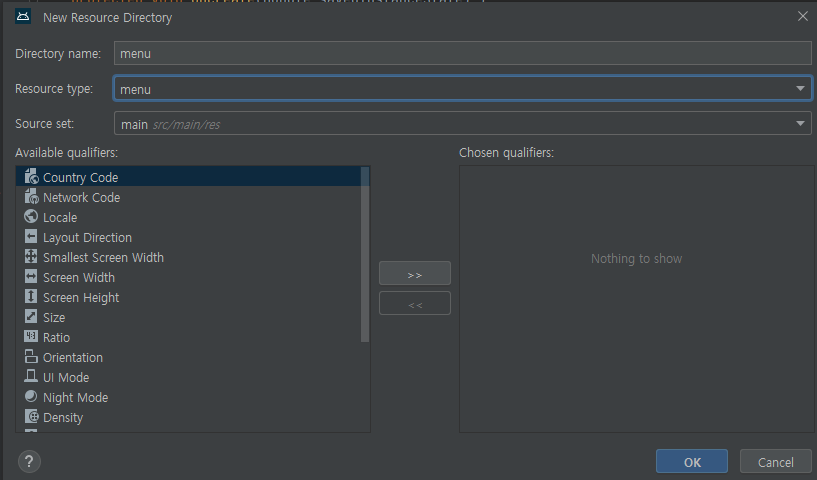Focus the Directory name input field
817x480 pixels.
(x=463, y=53)
